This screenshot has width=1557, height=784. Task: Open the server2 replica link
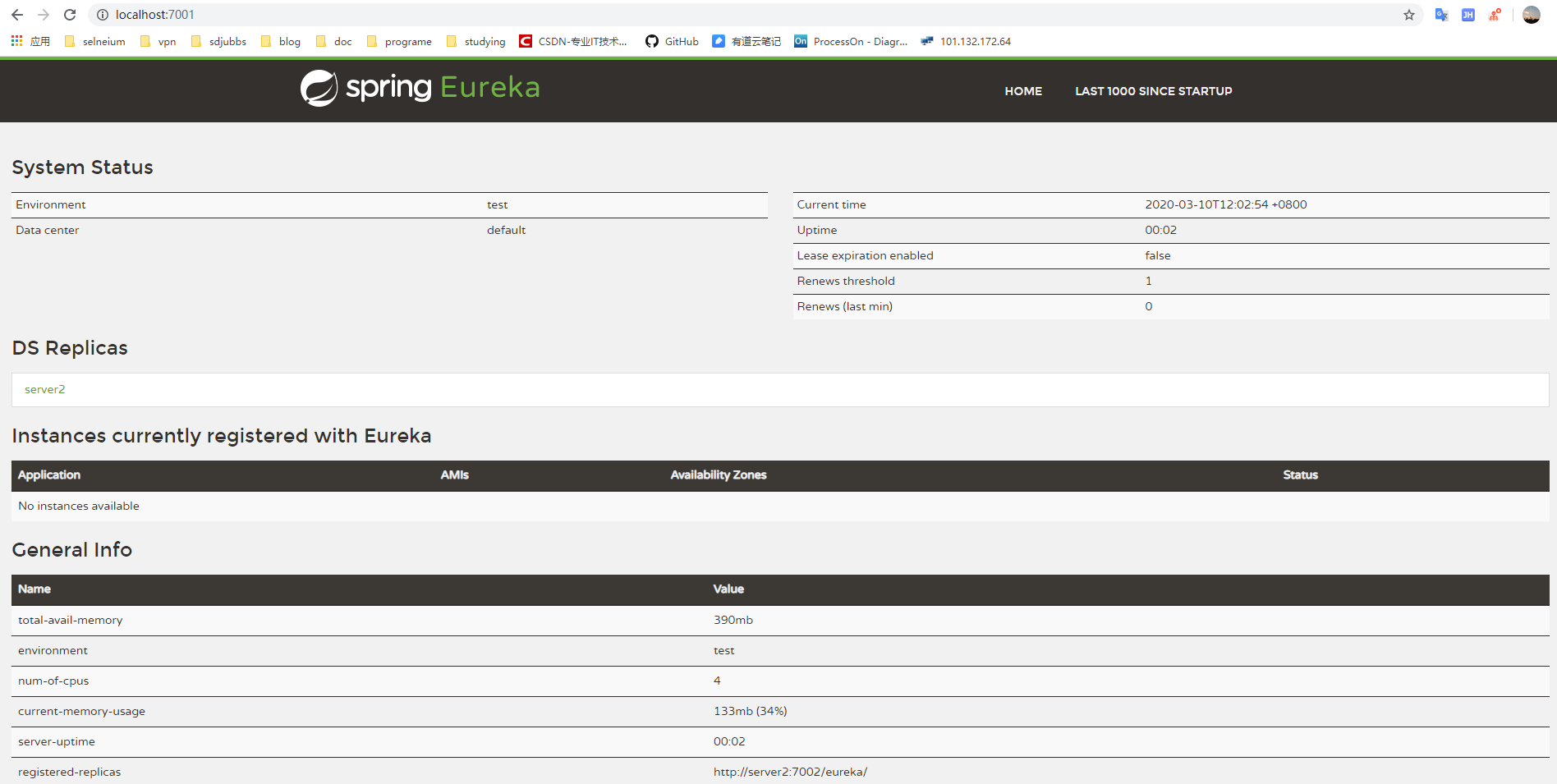point(45,389)
